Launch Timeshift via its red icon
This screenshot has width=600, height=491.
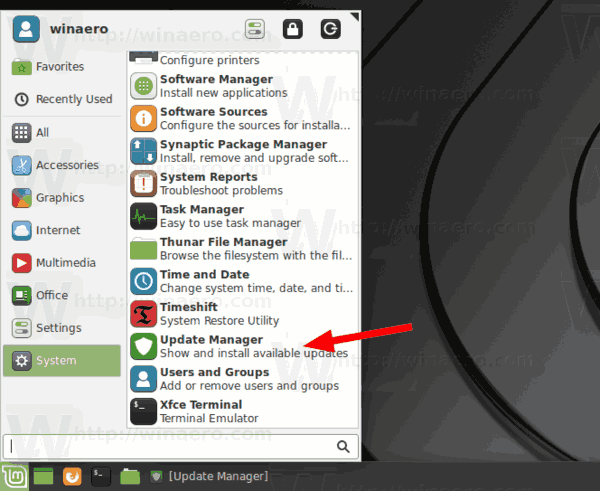coord(143,314)
